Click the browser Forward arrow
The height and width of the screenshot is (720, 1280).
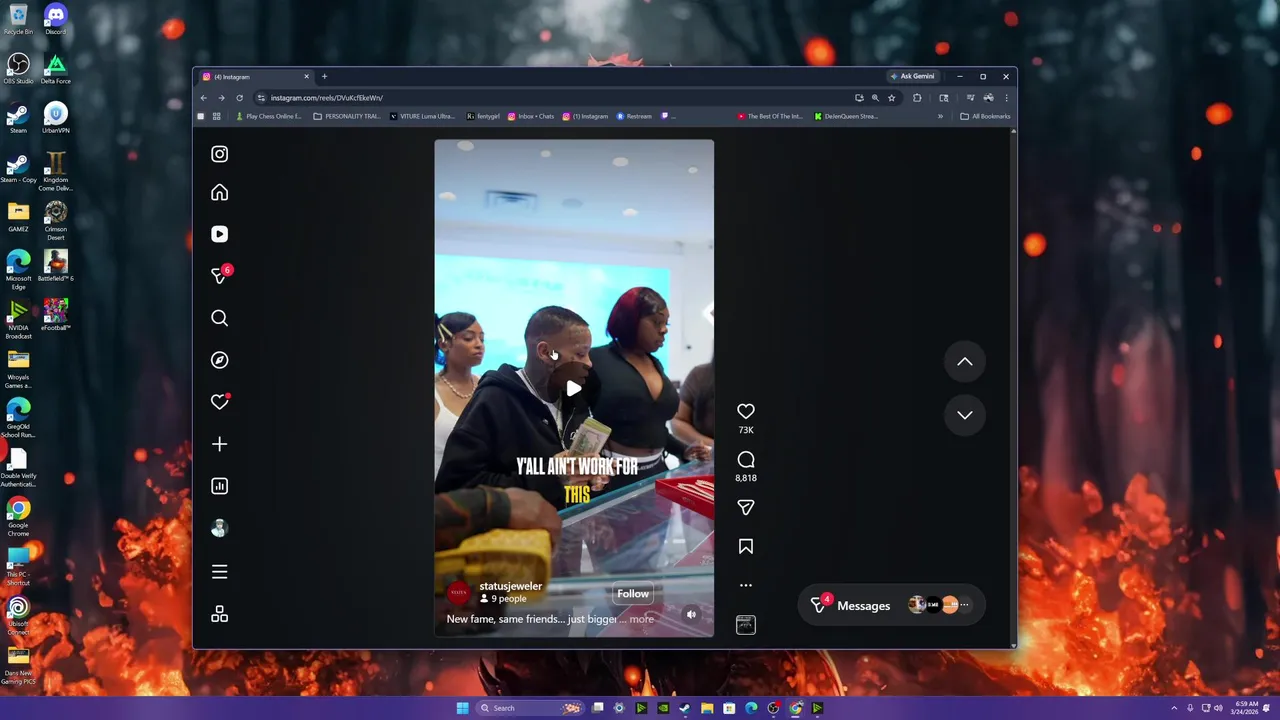tap(221, 98)
